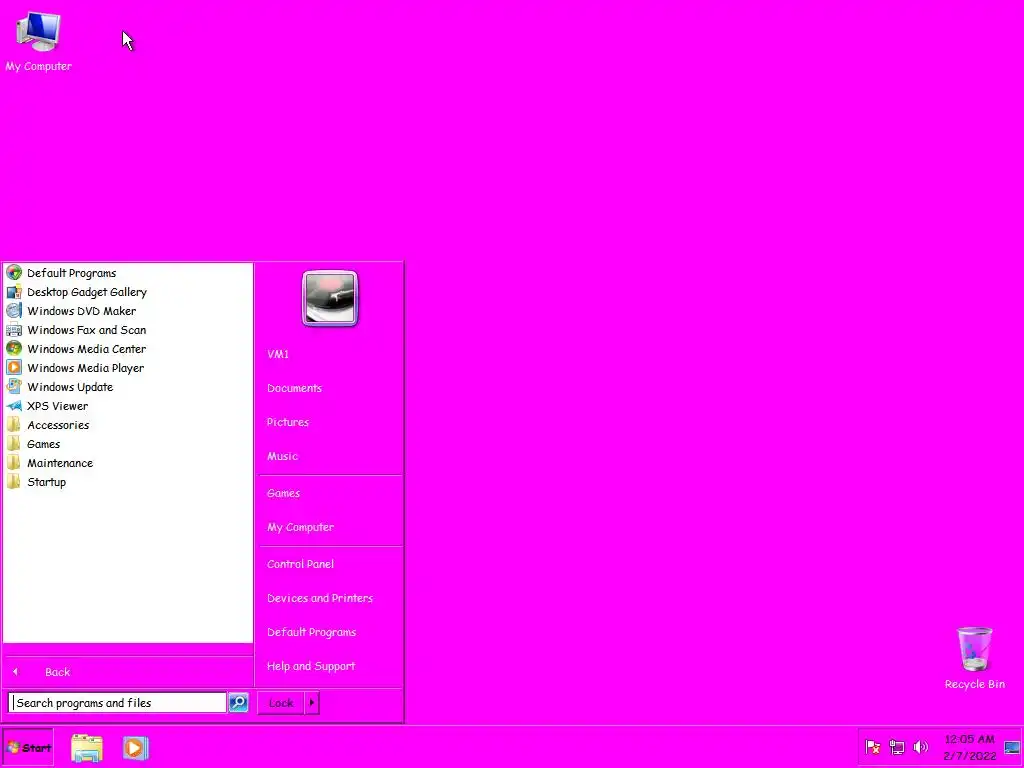Click the user account picture
The width and height of the screenshot is (1024, 768).
point(330,298)
